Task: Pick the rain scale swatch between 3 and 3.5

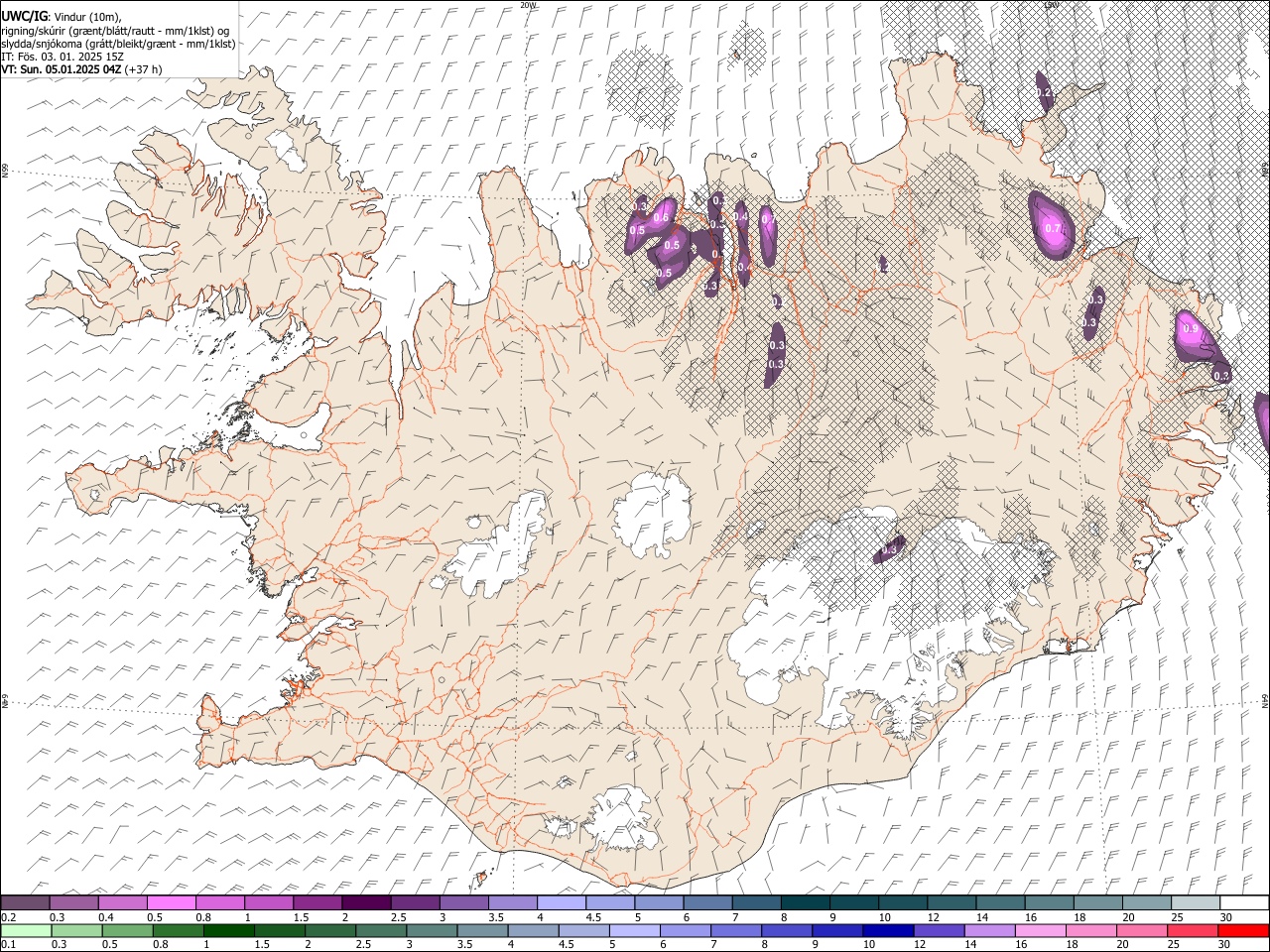Action: tap(432, 931)
